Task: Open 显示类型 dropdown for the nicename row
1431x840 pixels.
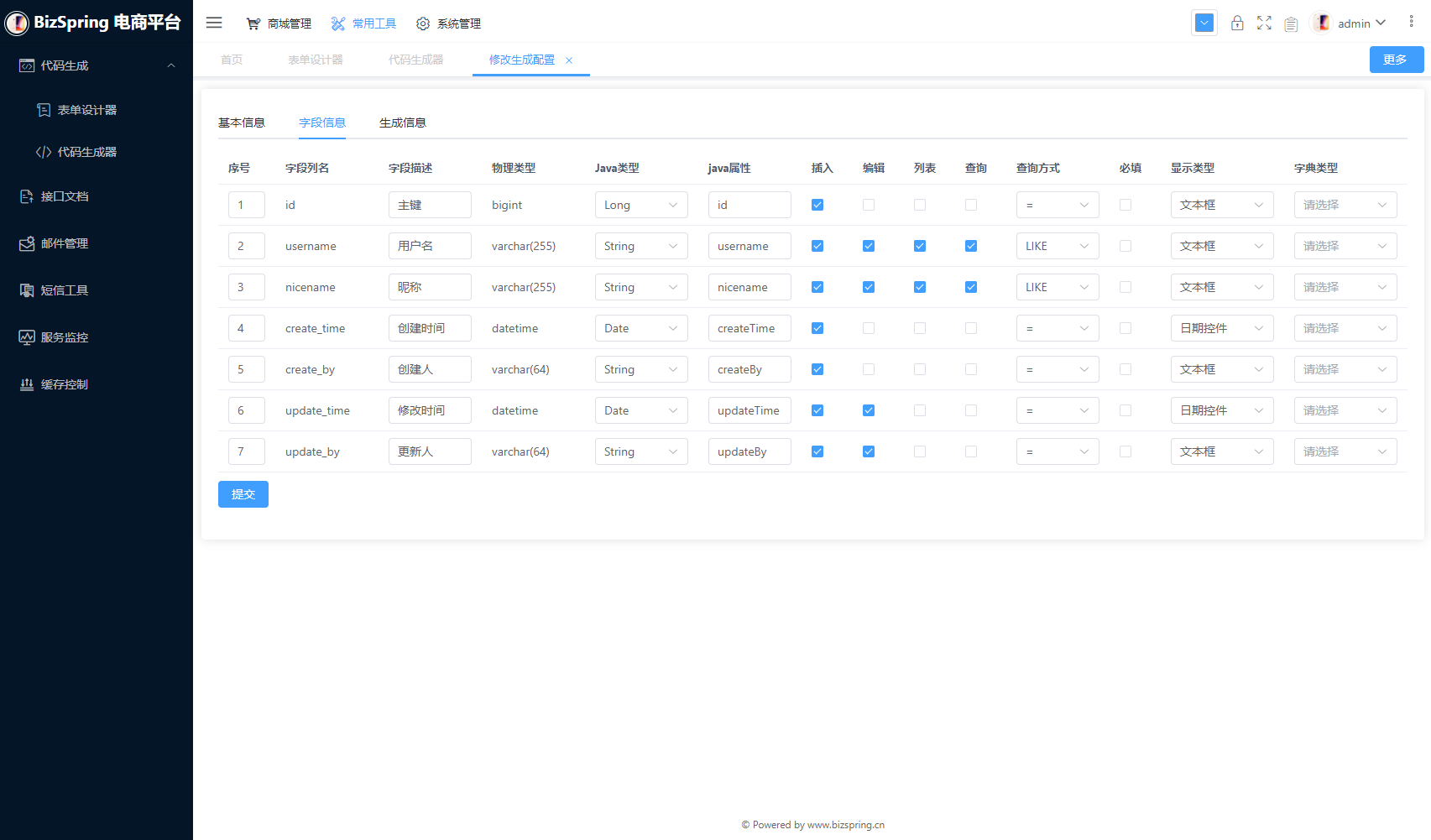Action: [x=1222, y=287]
